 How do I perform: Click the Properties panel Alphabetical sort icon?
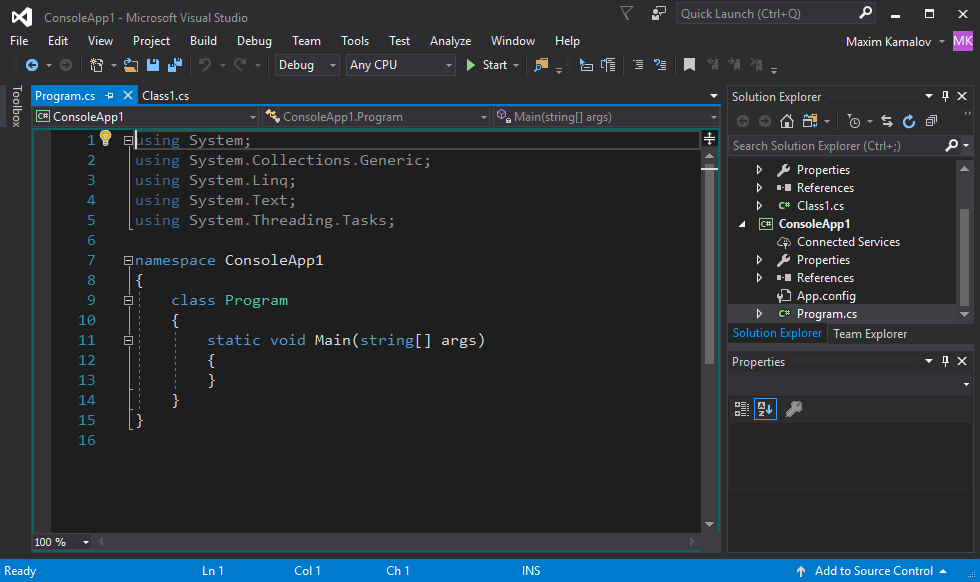[765, 409]
